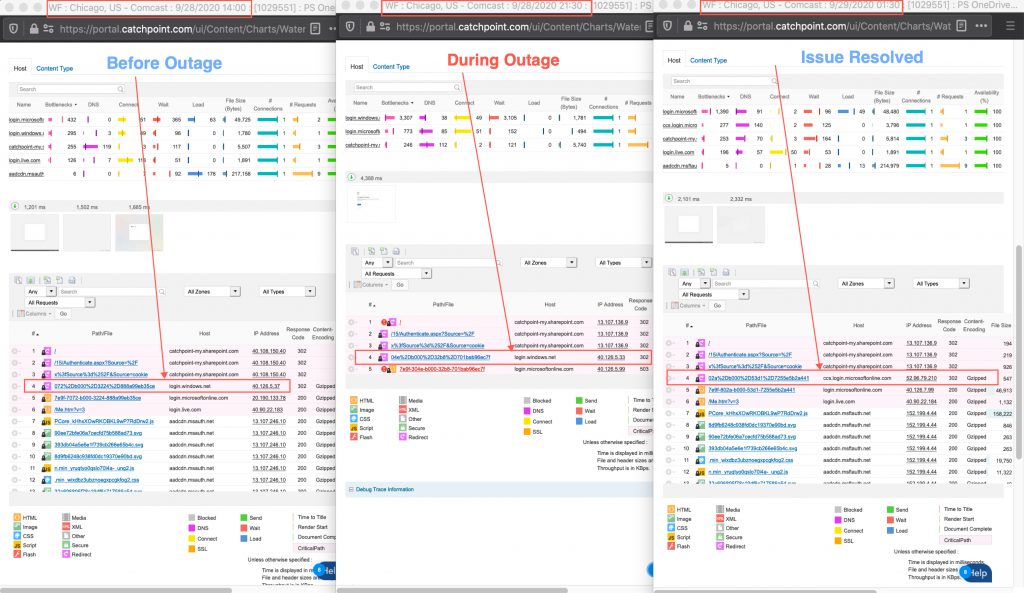Image resolution: width=1024 pixels, height=593 pixels.
Task: Toggle the circle marker on row 5 in middle window
Action: point(351,369)
